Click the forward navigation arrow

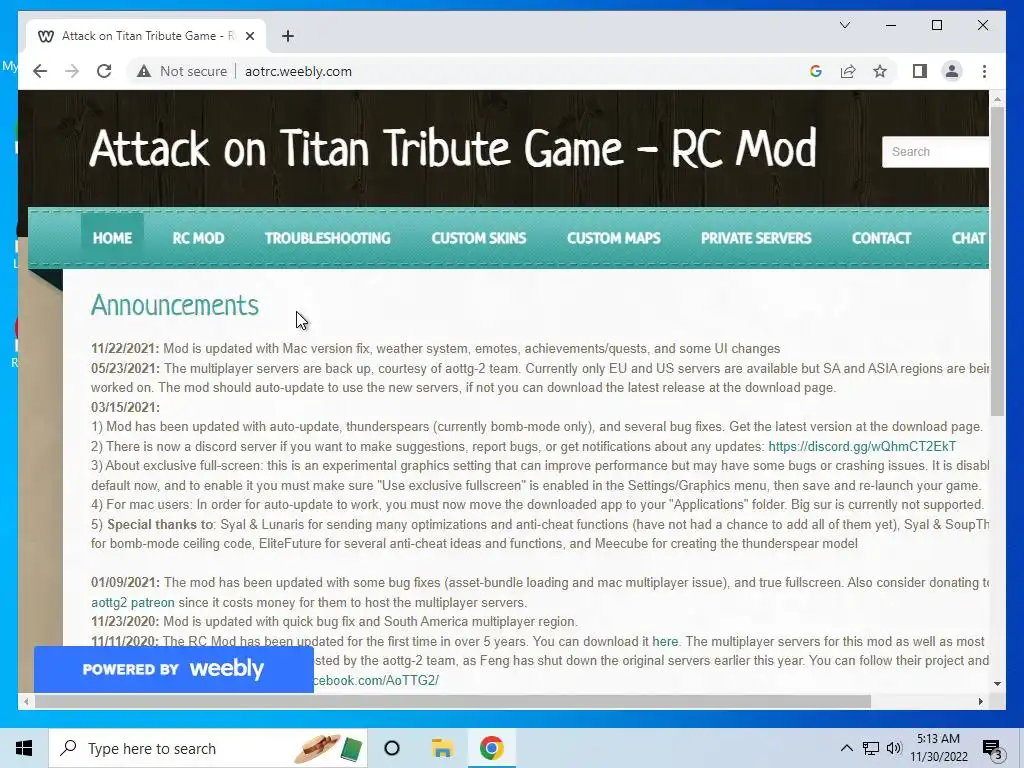(x=72, y=71)
